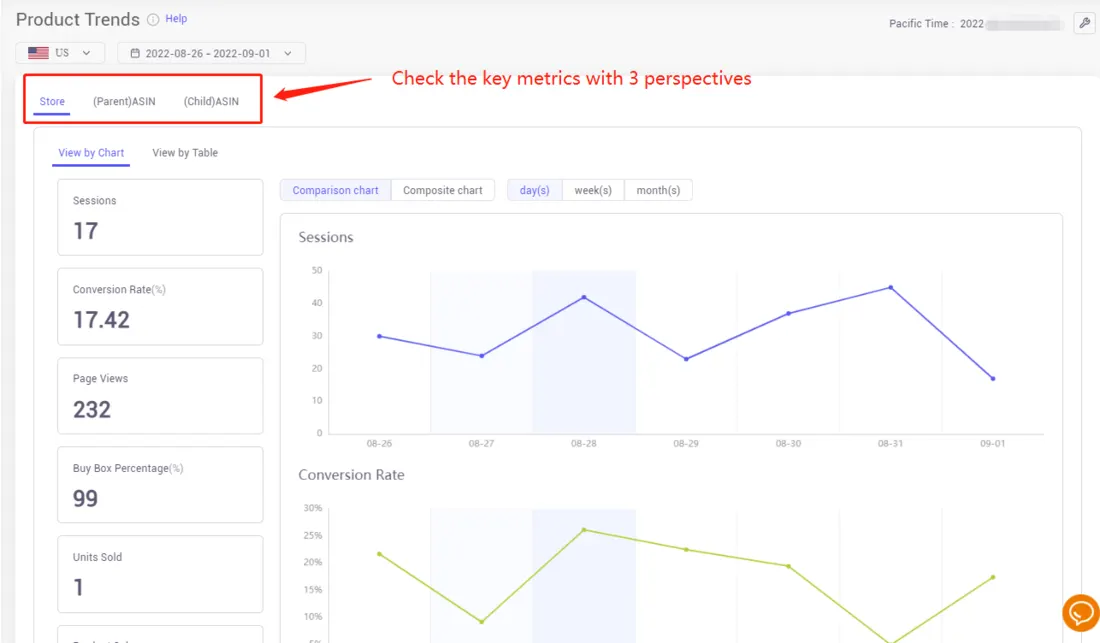Click the info icon beside Product Trends title
The height and width of the screenshot is (643, 1100).
pyautogui.click(x=155, y=18)
